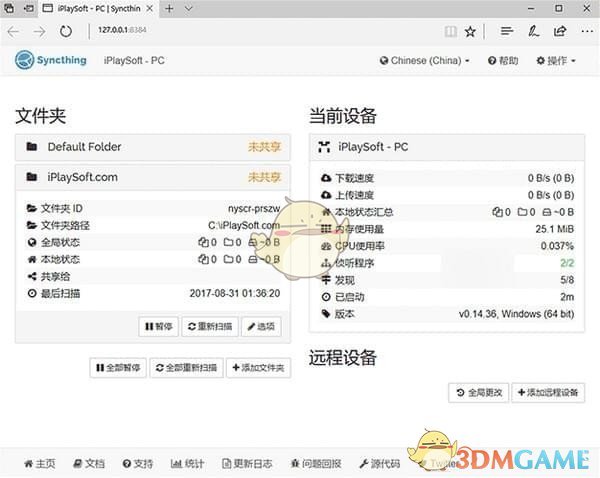Collapse the iPlaySoft.com folder panel

point(153,177)
